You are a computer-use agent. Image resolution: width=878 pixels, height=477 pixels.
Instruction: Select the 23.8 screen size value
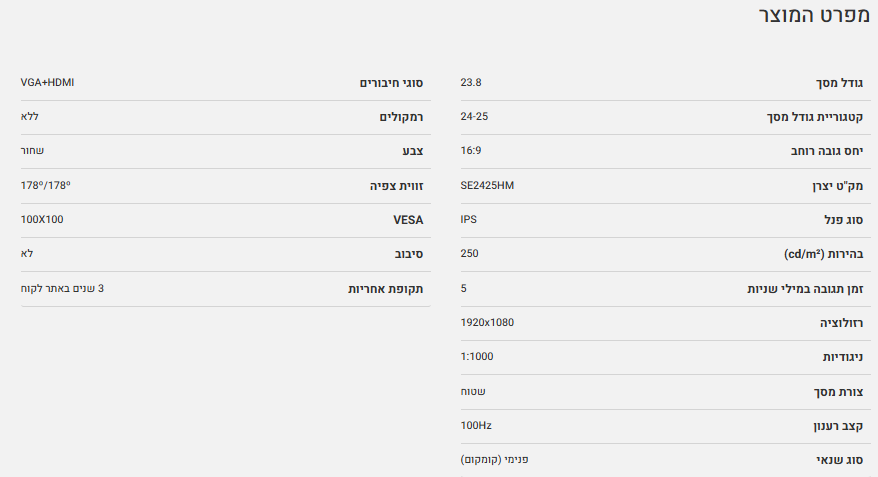(471, 82)
